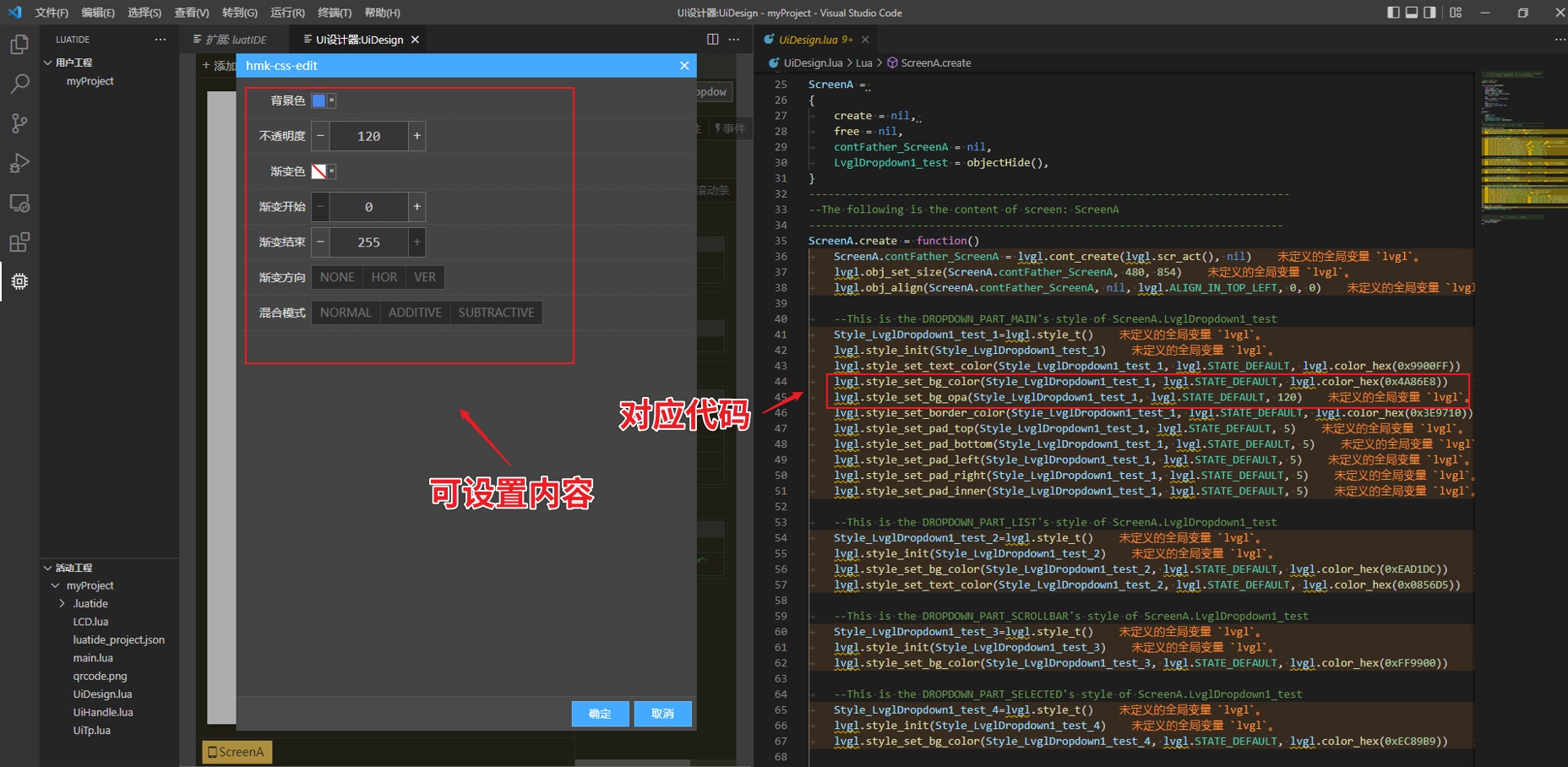This screenshot has height=767, width=1568.
Task: Select the VER gradient direction
Action: click(425, 277)
